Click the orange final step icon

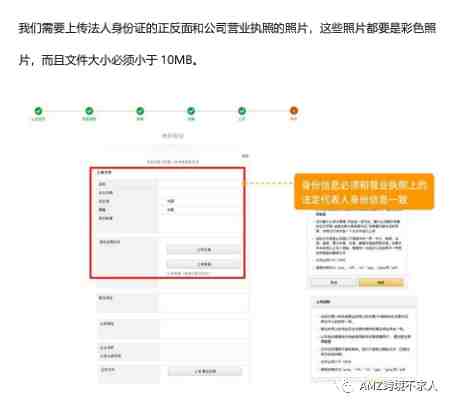293,110
